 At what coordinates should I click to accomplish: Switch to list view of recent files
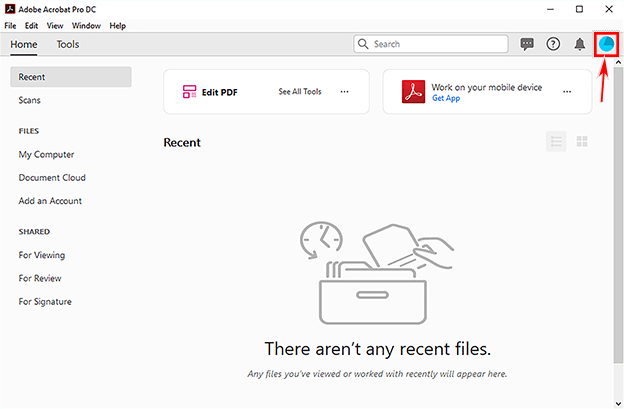556,142
